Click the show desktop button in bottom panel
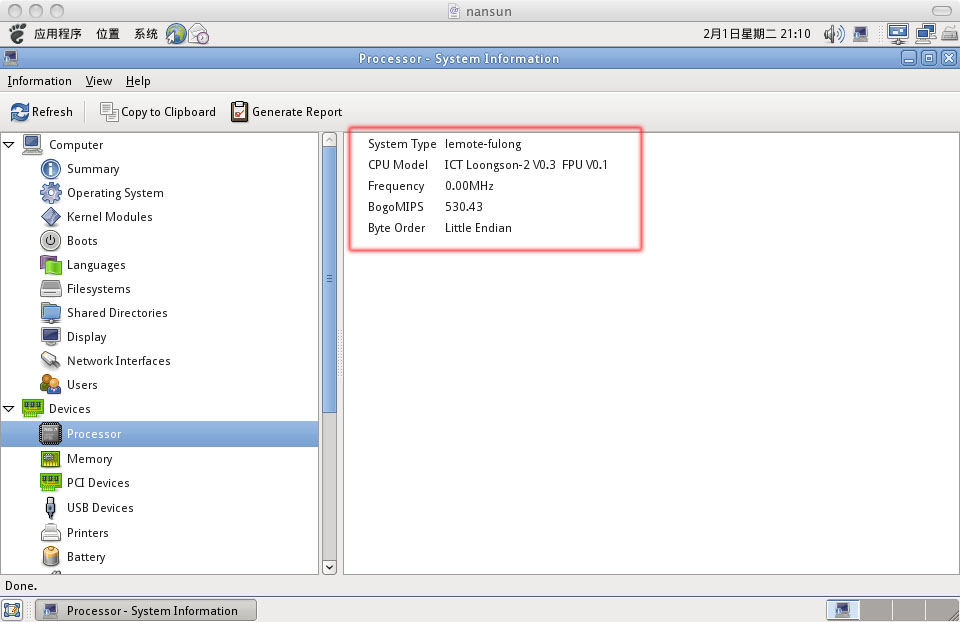The image size is (960, 622). (x=12, y=610)
